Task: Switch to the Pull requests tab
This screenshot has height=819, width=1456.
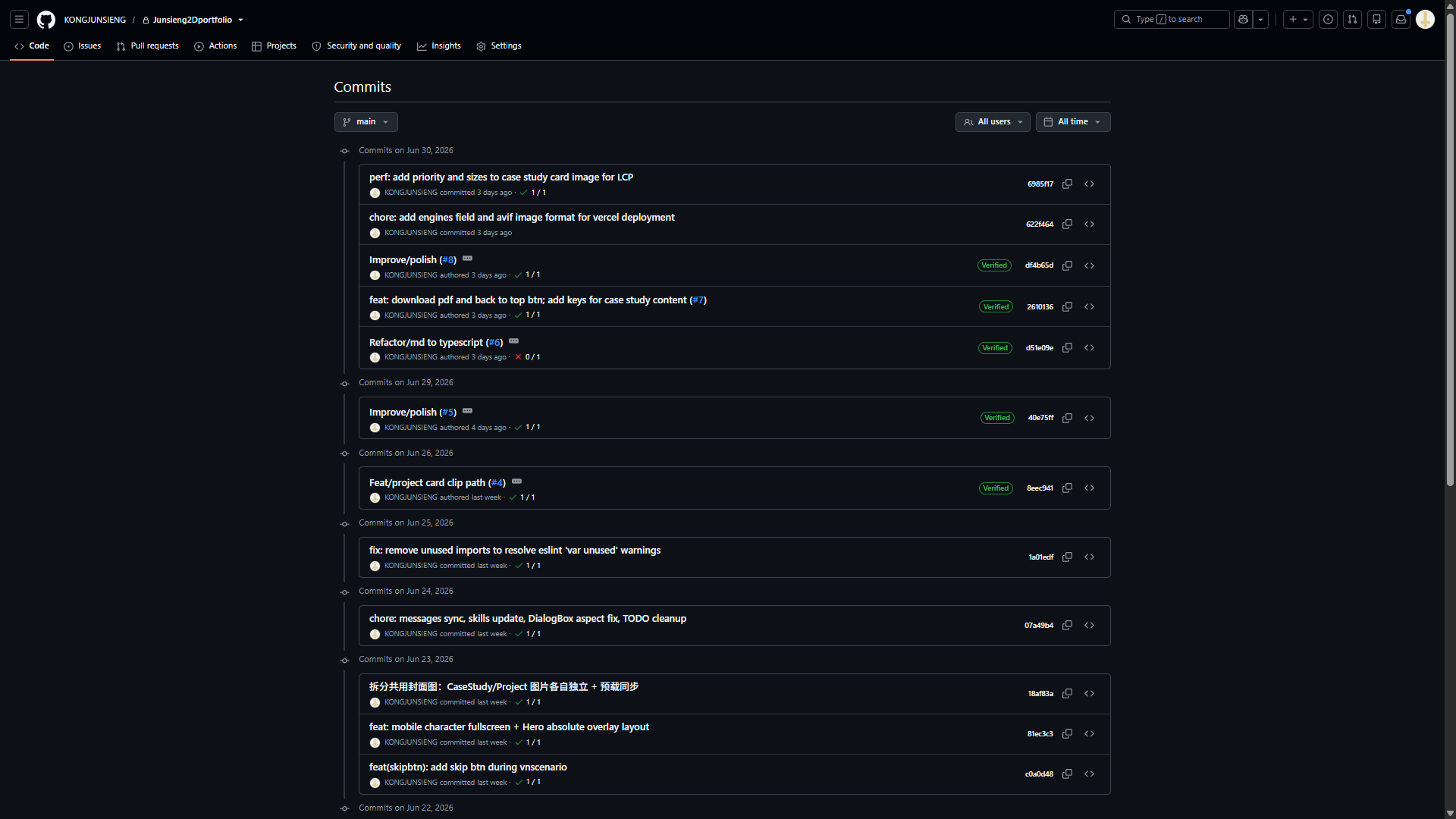Action: [147, 46]
